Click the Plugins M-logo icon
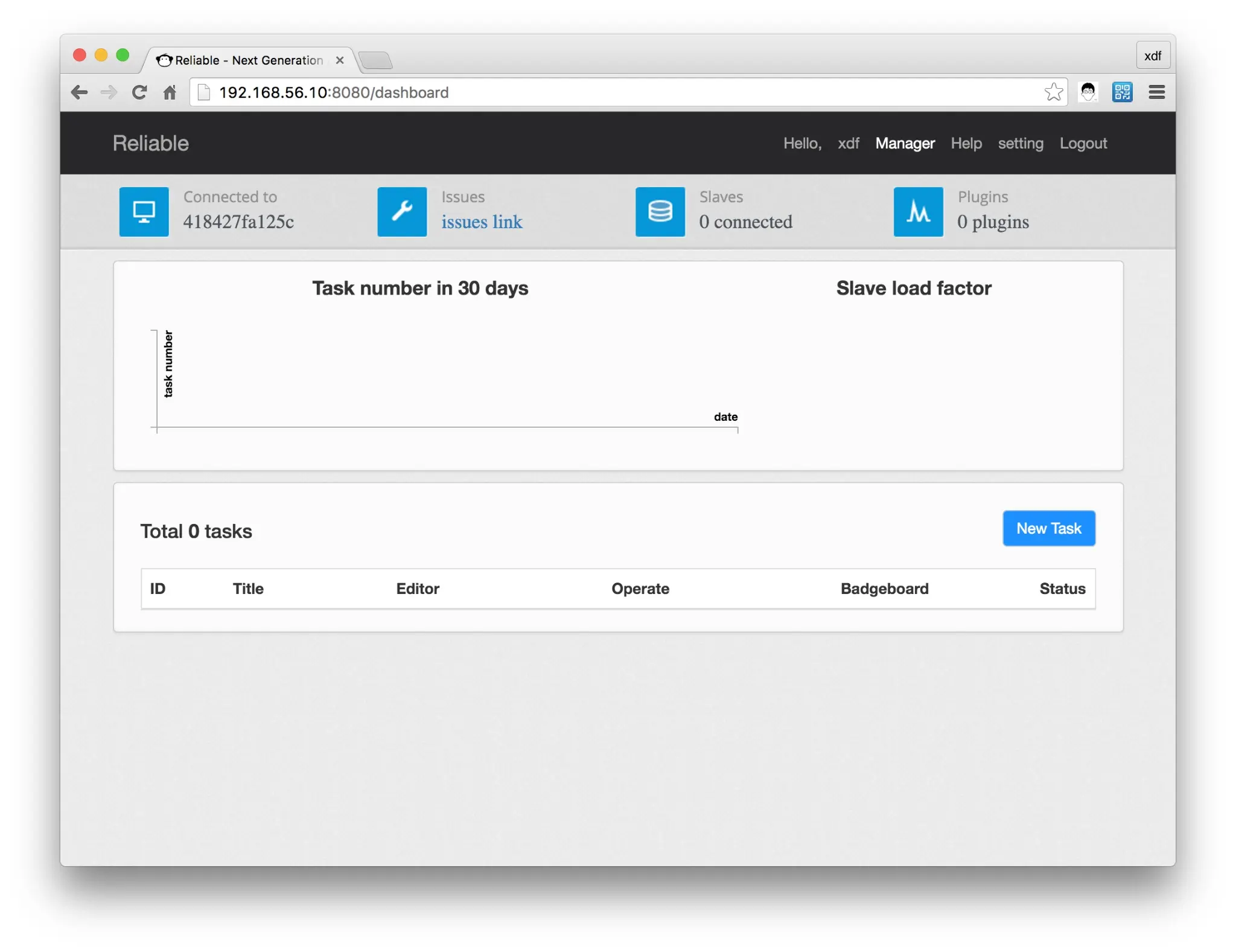The image size is (1236, 952). [x=918, y=212]
